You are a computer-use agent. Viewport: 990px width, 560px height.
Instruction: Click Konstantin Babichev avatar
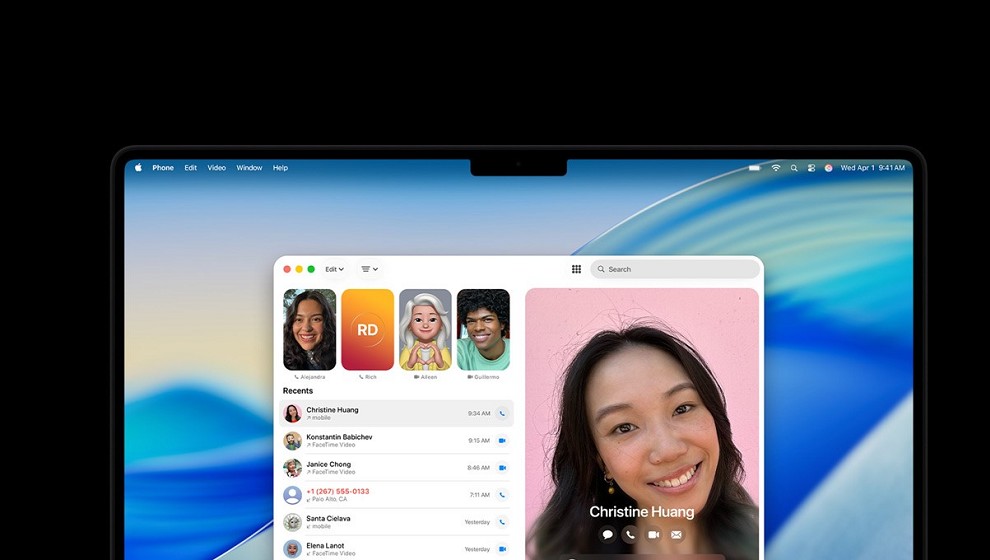click(292, 441)
